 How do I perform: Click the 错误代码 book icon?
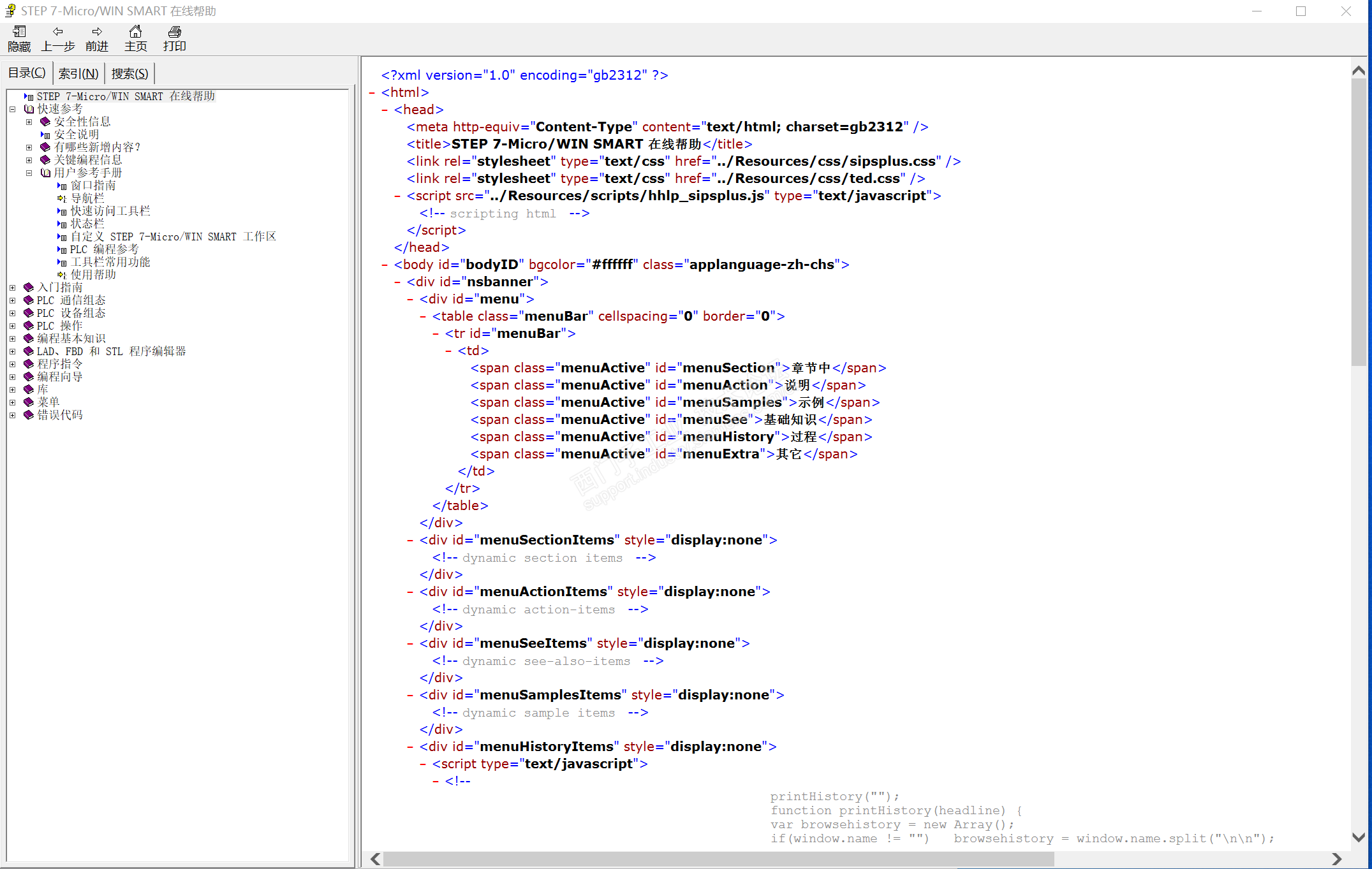(29, 415)
